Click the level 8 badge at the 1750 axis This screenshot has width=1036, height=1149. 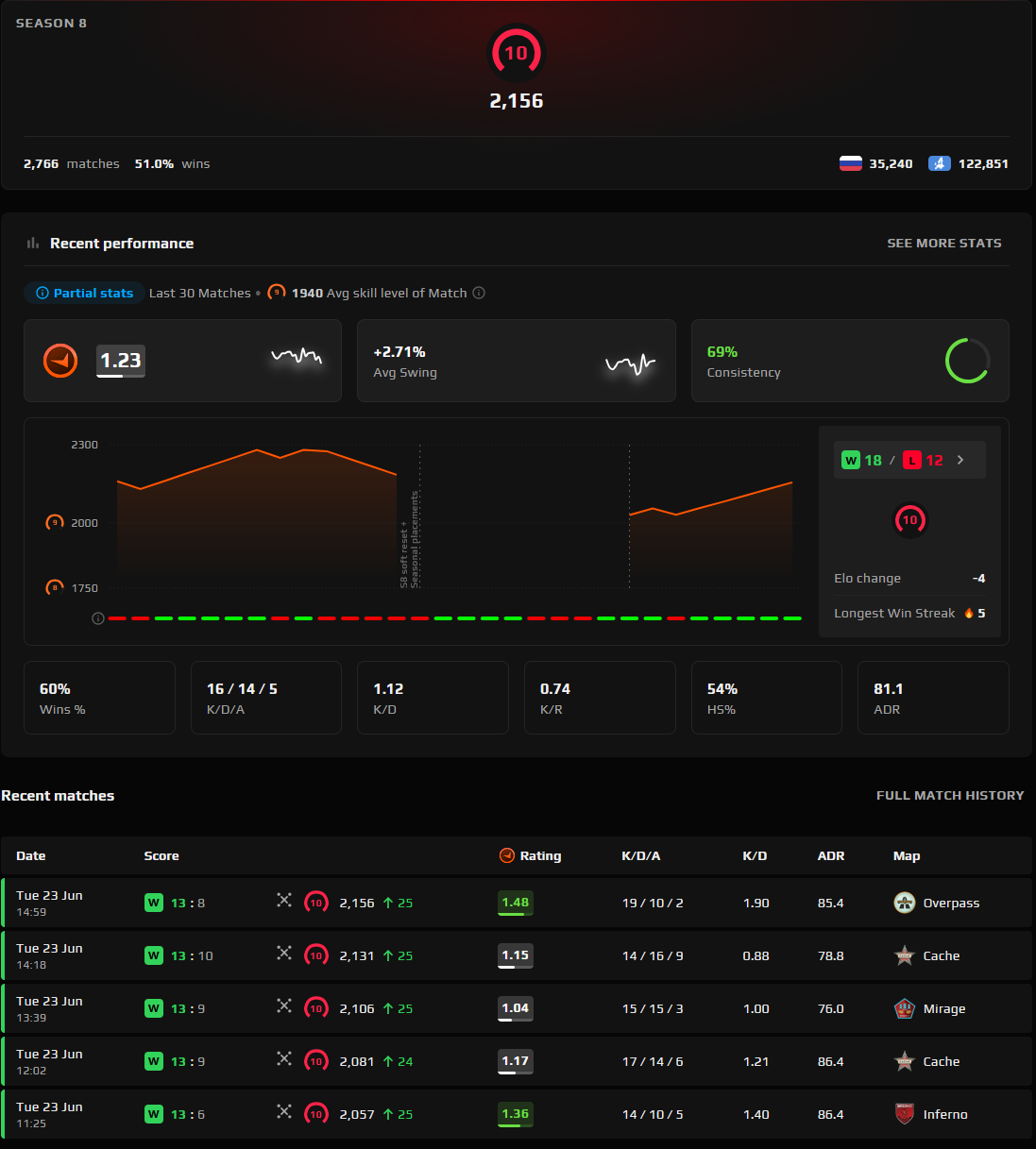(x=55, y=588)
